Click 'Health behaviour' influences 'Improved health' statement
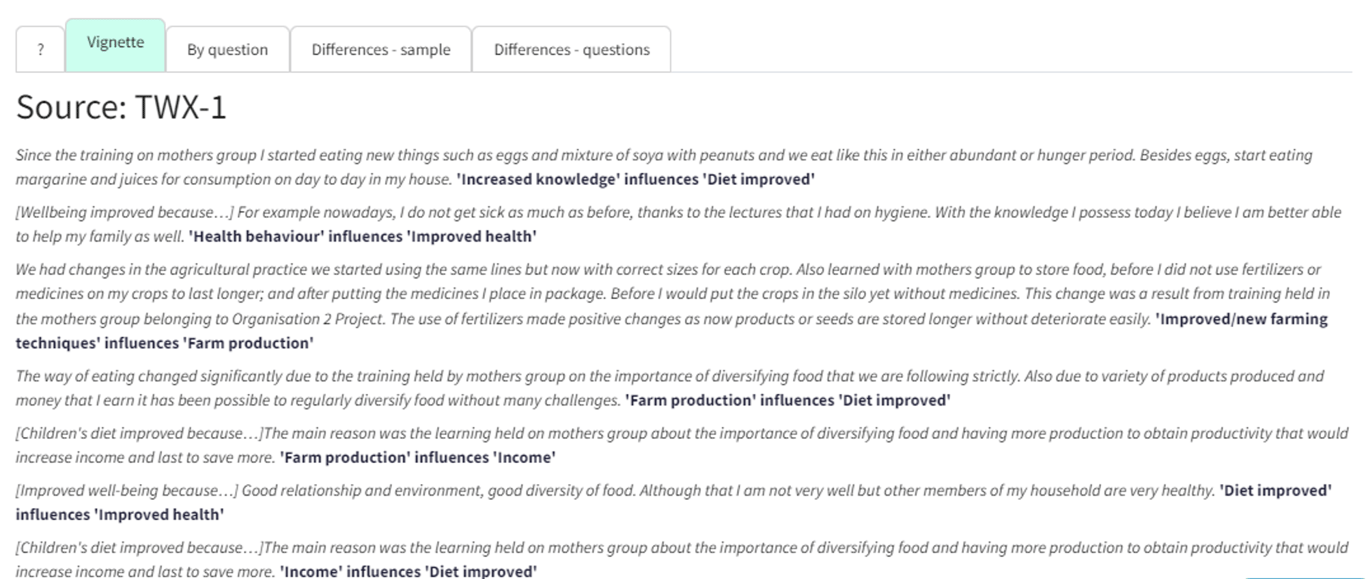1366x579 pixels. (x=362, y=237)
